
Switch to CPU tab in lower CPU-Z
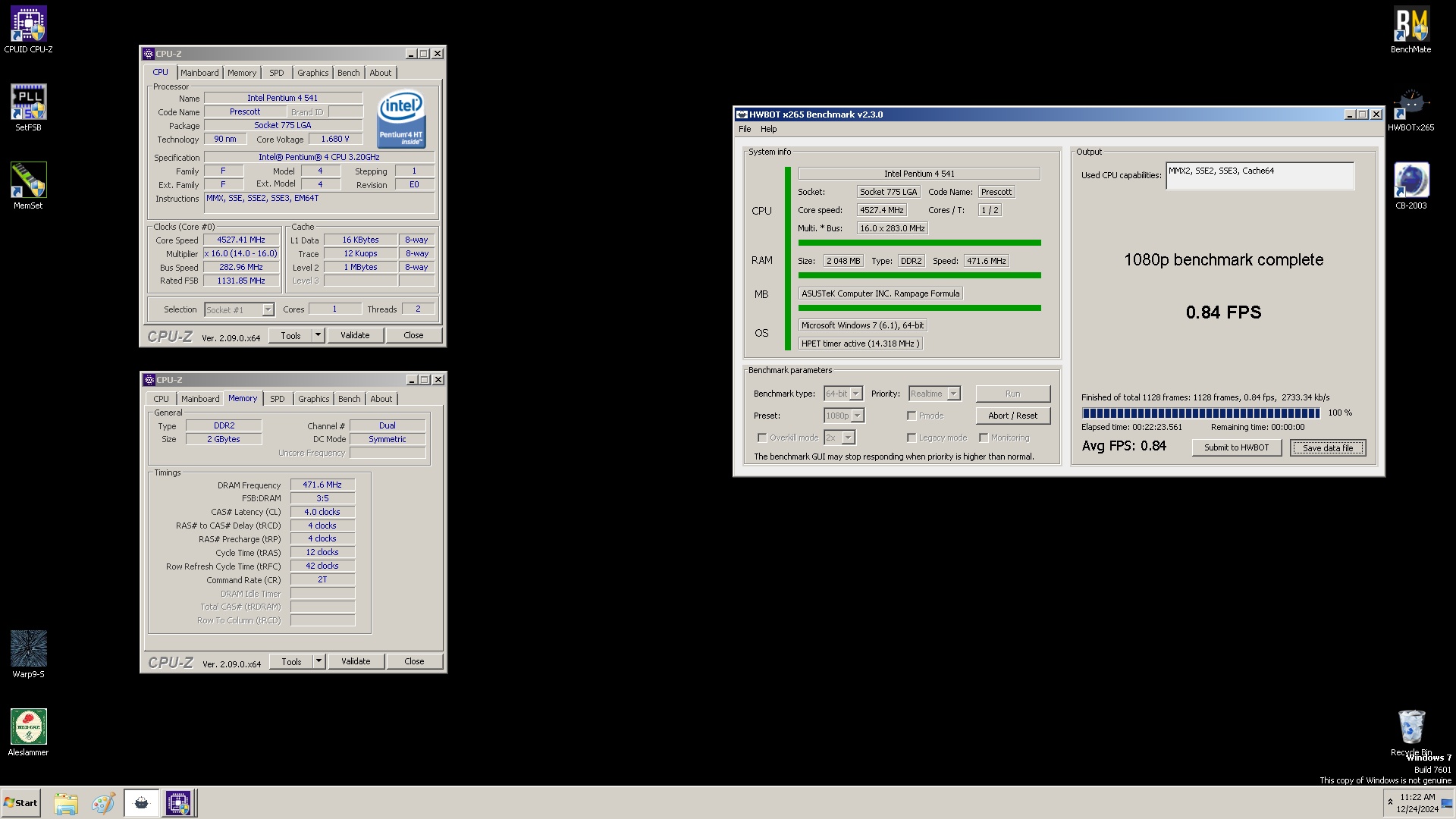coord(162,399)
